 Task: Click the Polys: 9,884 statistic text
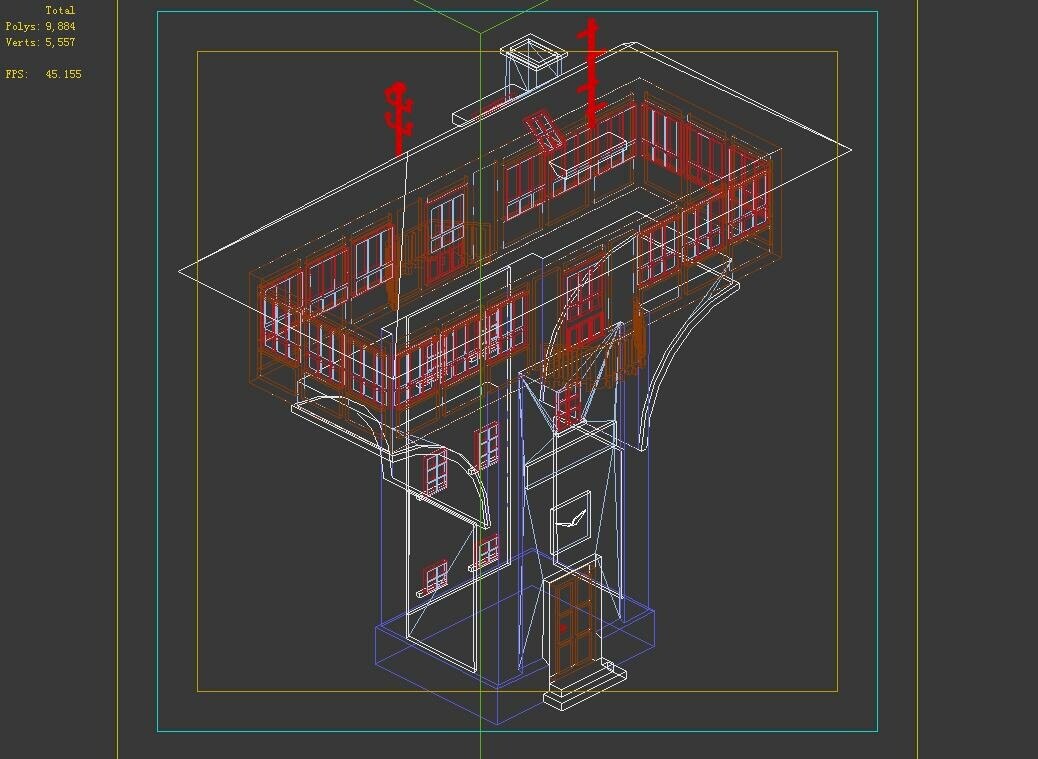pyautogui.click(x=41, y=24)
